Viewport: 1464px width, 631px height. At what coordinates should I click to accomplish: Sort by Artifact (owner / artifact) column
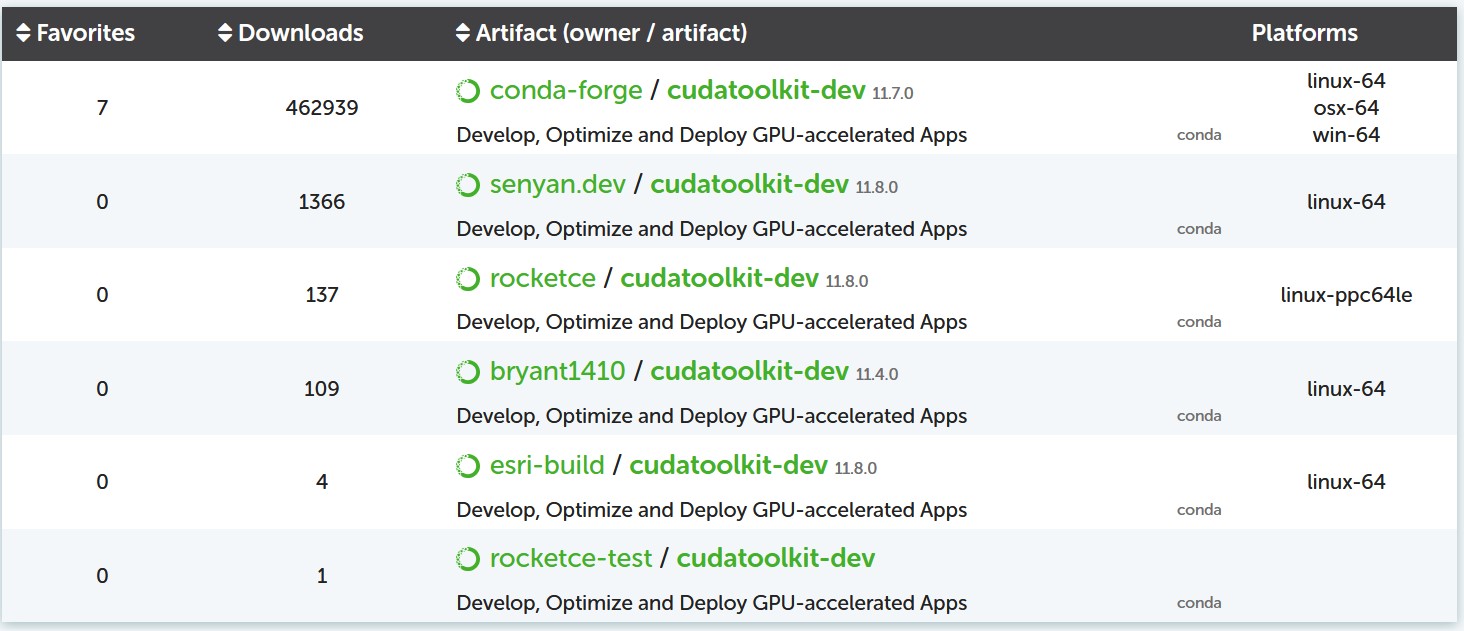(601, 33)
